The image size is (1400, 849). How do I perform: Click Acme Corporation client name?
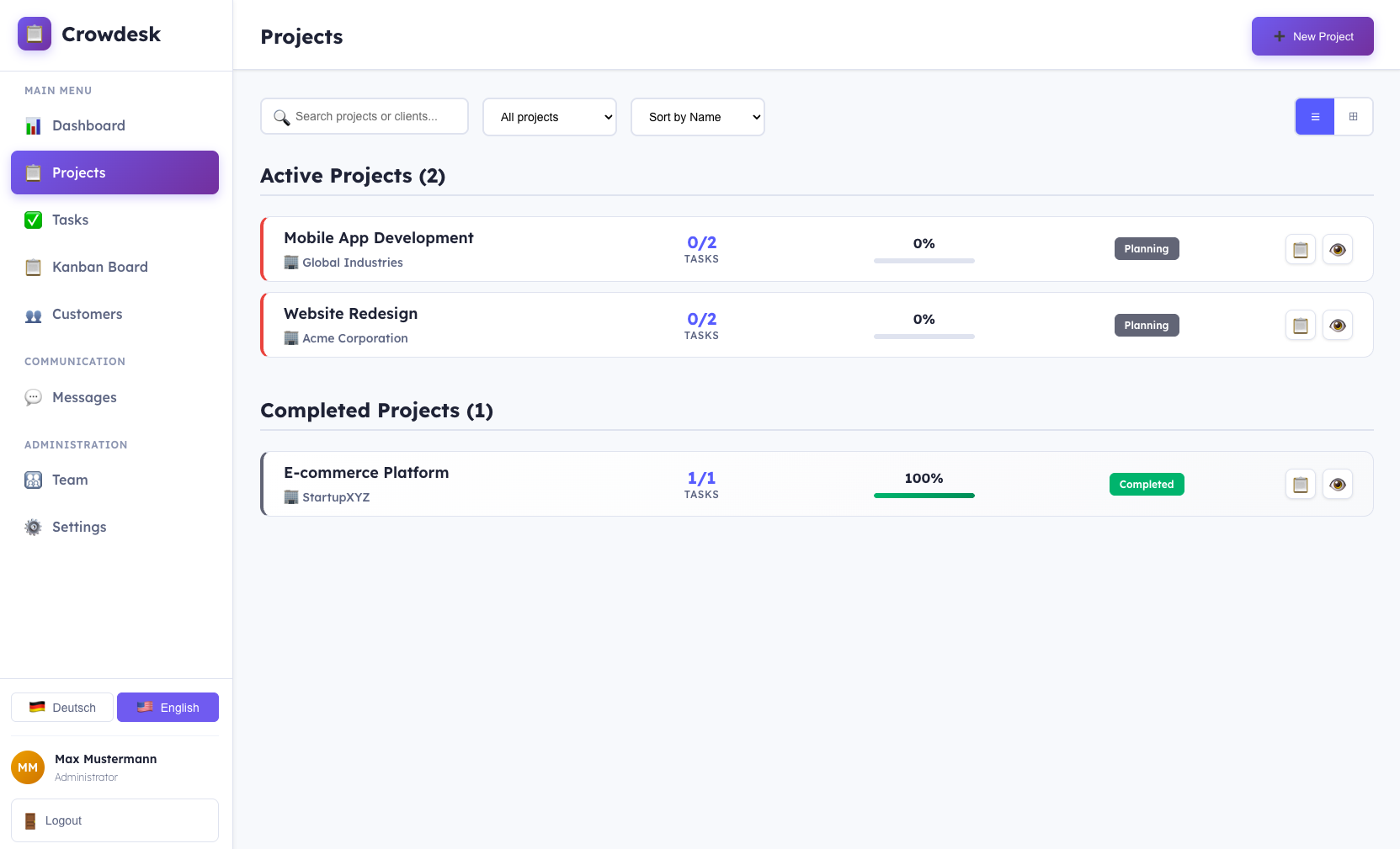click(355, 338)
